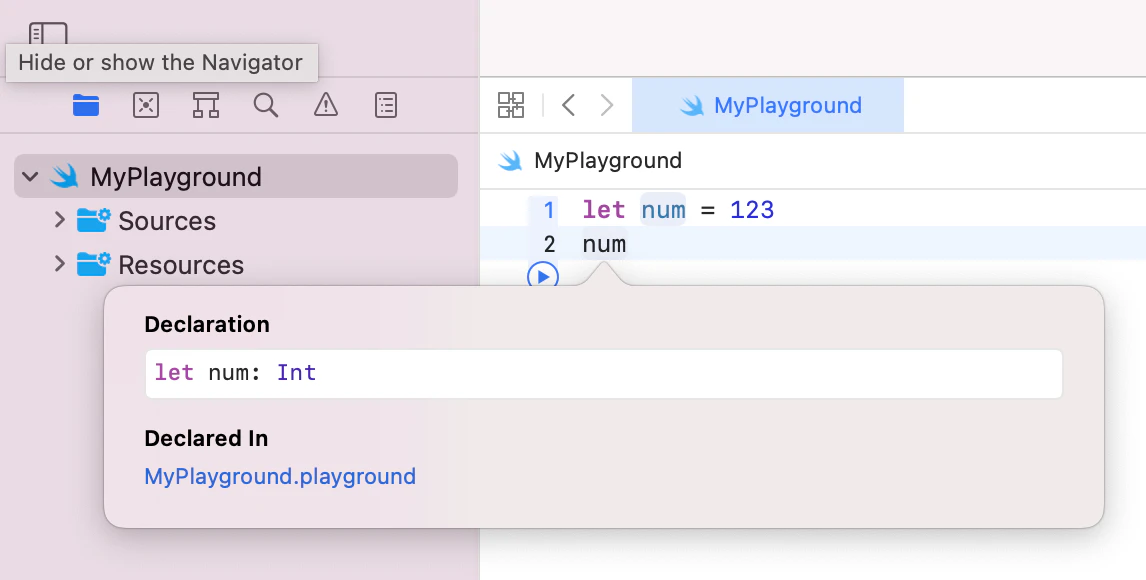The width and height of the screenshot is (1146, 580).
Task: Open the Source Control navigator
Action: point(146,105)
